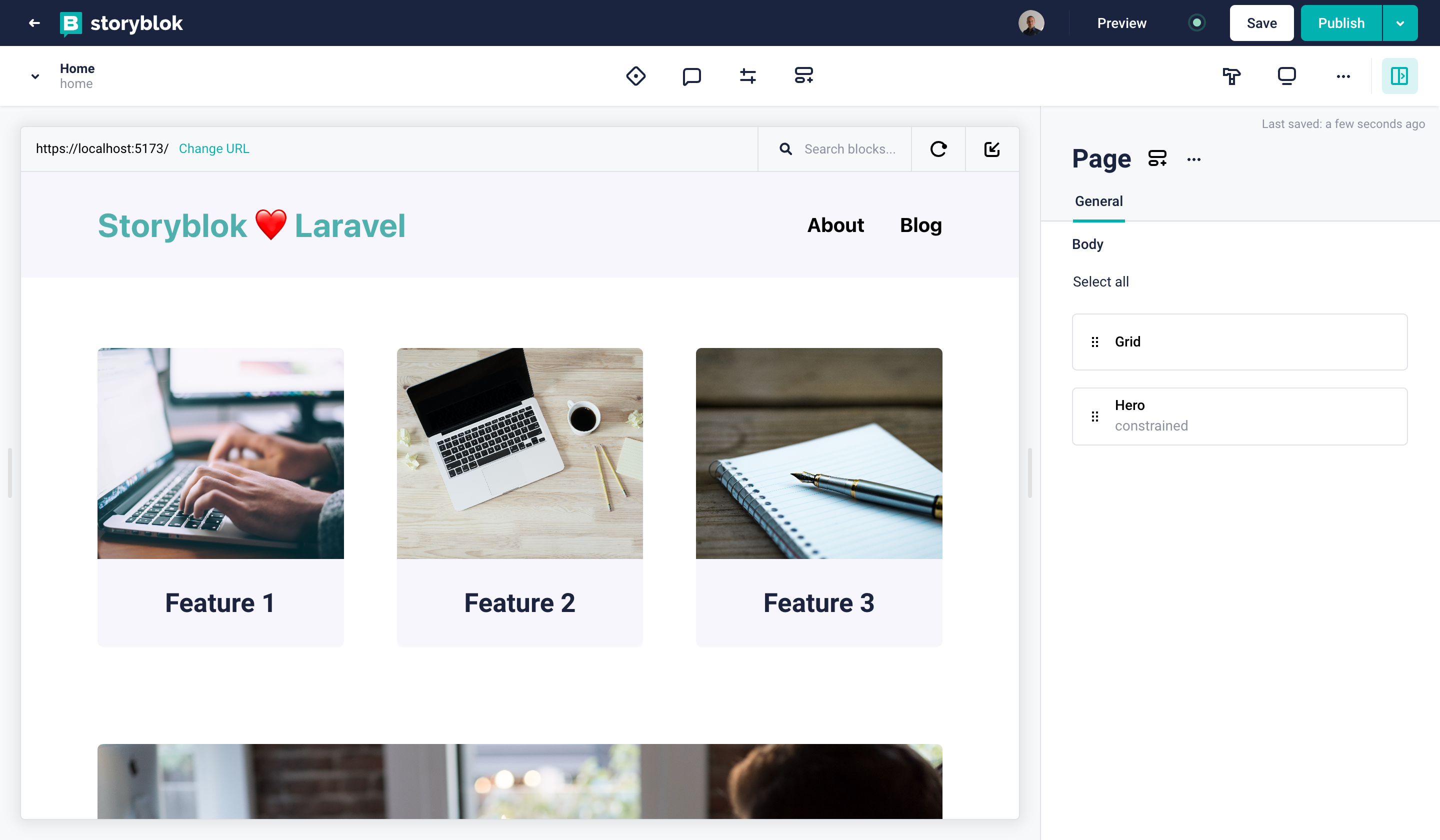Open the Blog nav link
The width and height of the screenshot is (1440, 840).
point(920,225)
